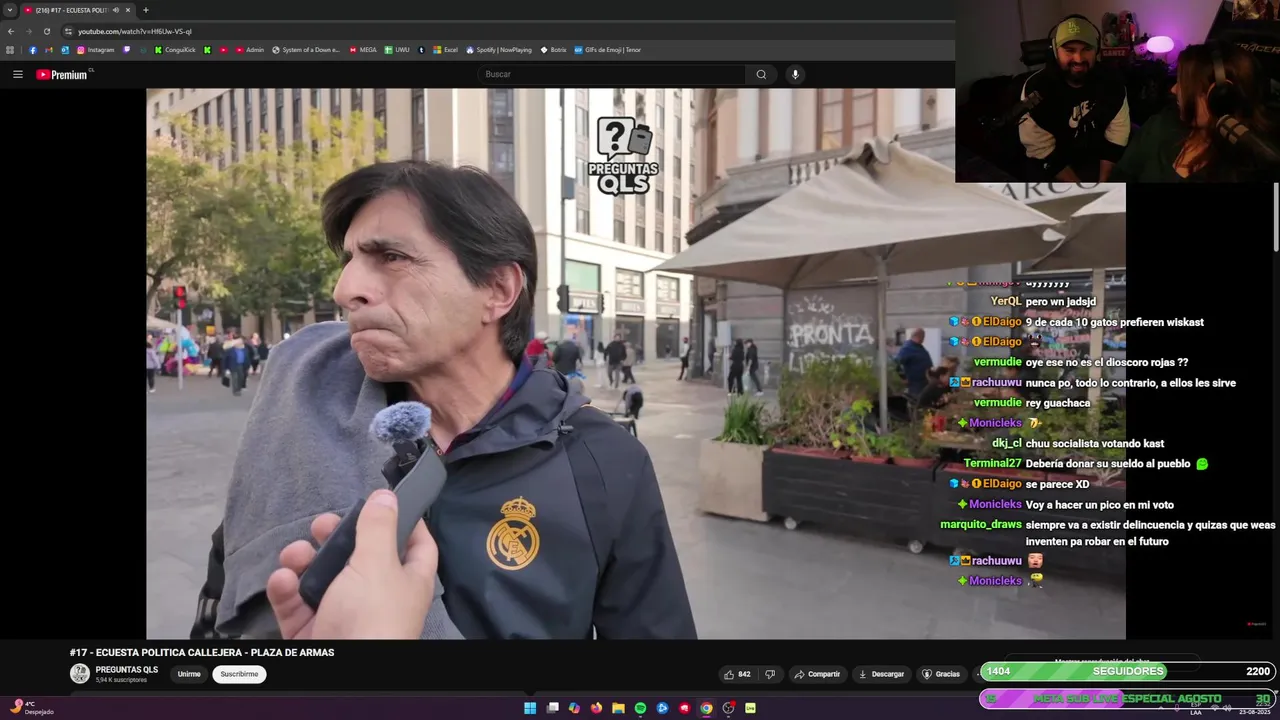Open the MEGA bookmark
This screenshot has height=720, width=1280.
[x=363, y=50]
